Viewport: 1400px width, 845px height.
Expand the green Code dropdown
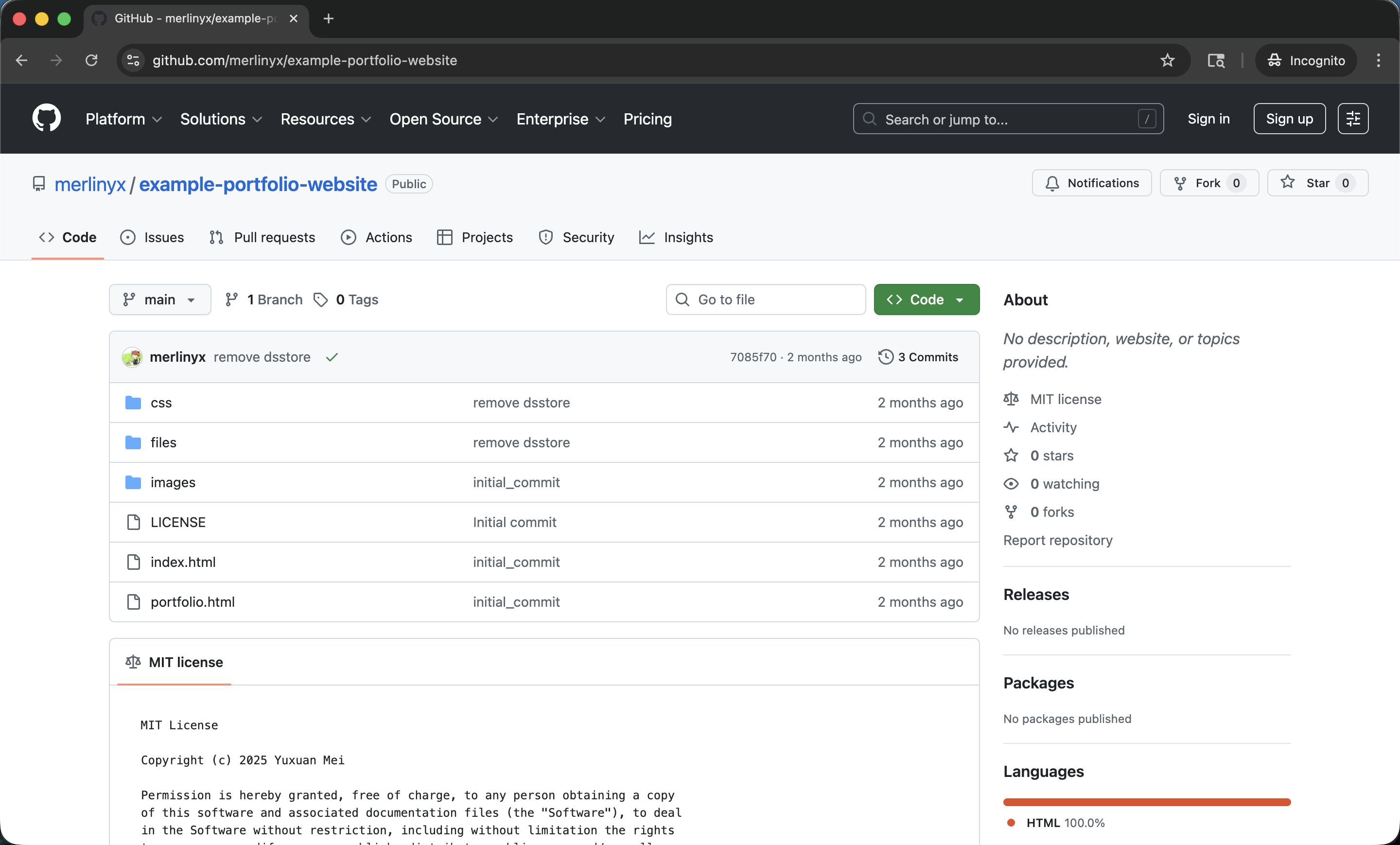click(926, 299)
